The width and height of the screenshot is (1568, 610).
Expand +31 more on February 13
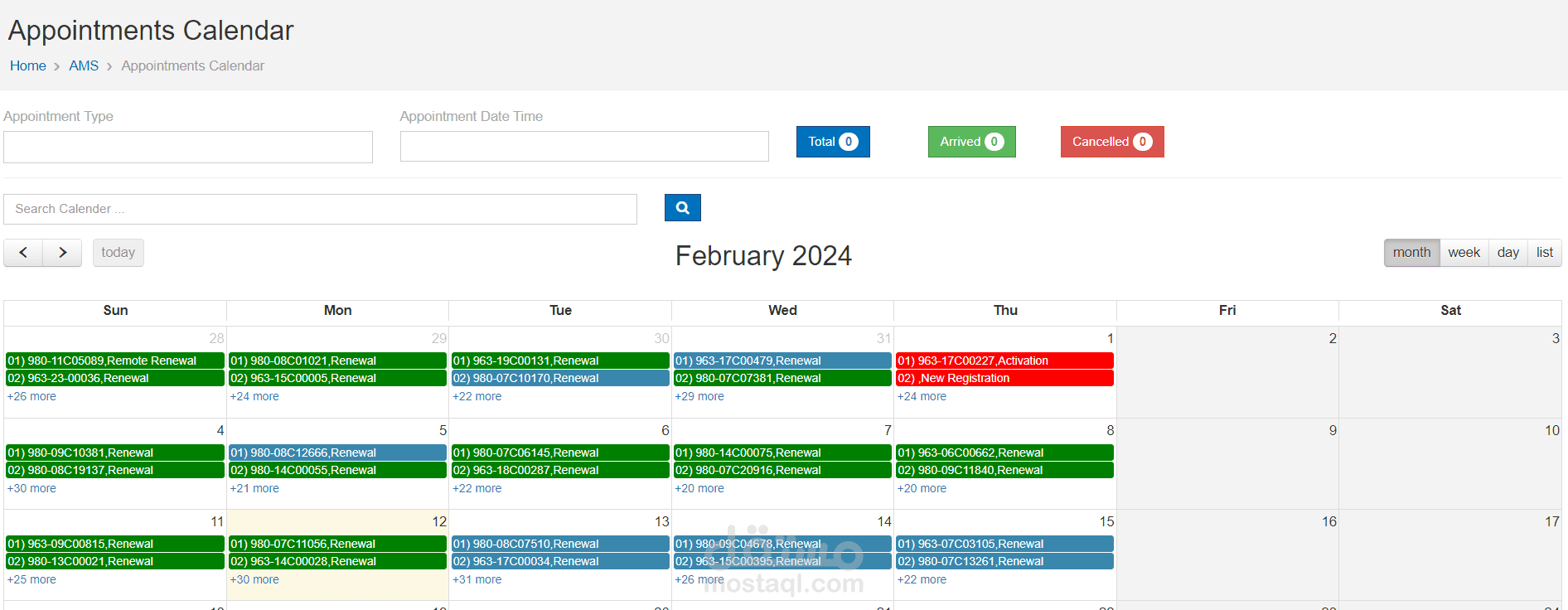point(477,579)
